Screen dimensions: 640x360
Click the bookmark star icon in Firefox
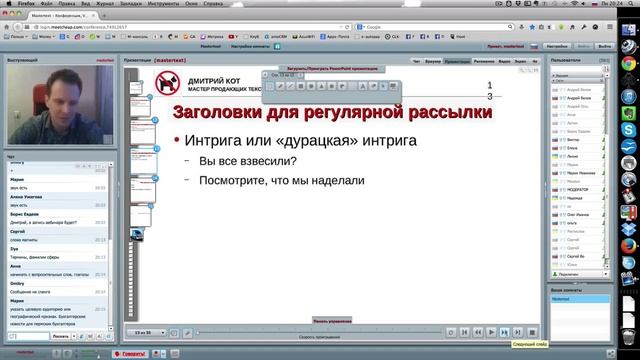click(x=532, y=27)
